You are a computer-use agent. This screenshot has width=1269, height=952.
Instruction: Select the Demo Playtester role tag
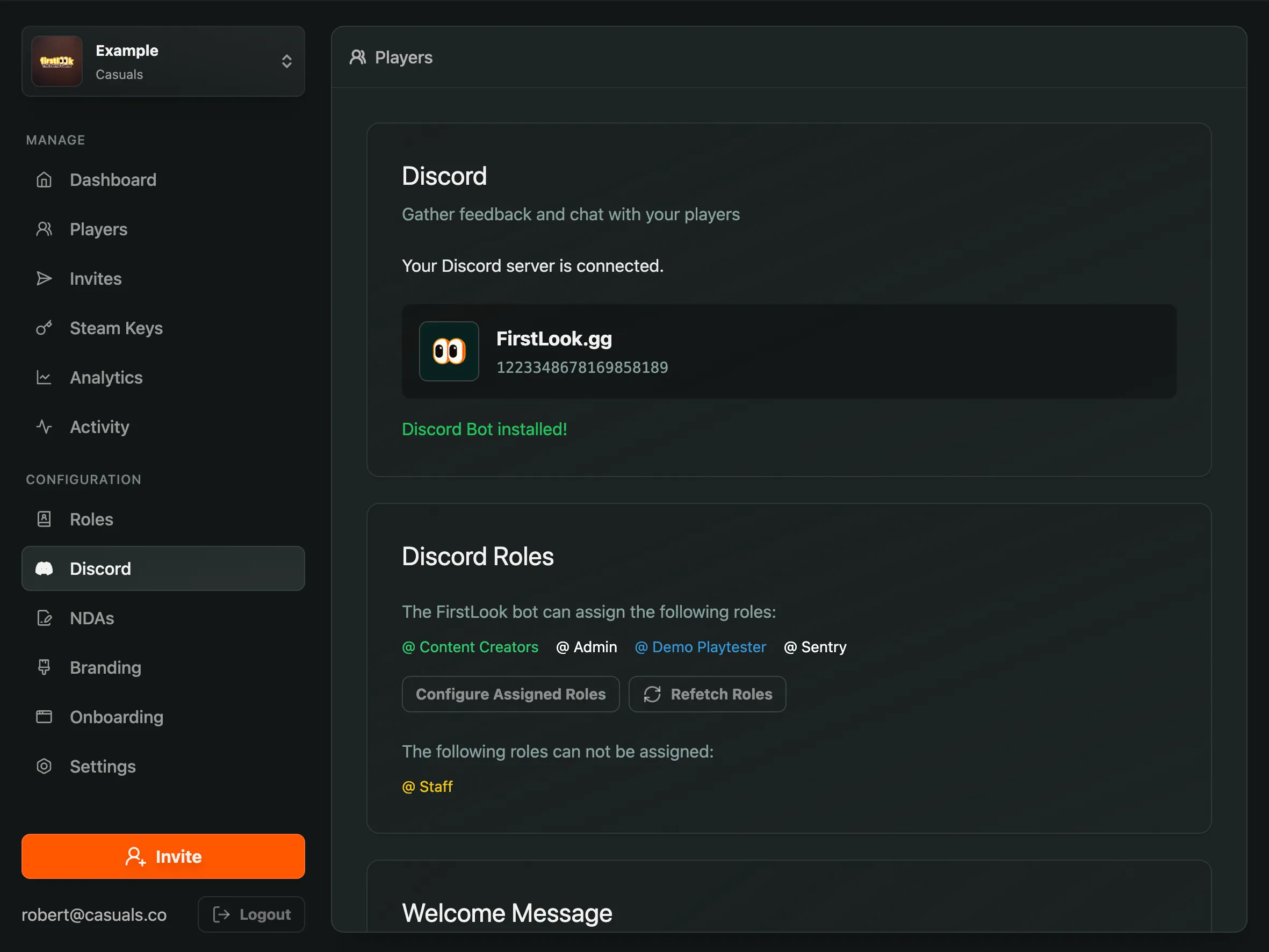click(x=701, y=647)
